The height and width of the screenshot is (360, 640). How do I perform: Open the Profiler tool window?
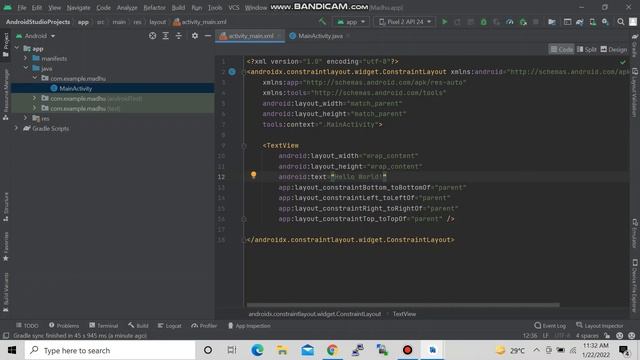click(x=204, y=326)
